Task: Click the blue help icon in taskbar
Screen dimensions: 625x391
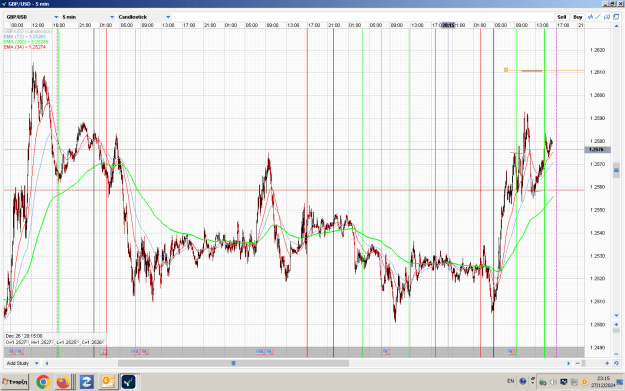Action: (523, 381)
